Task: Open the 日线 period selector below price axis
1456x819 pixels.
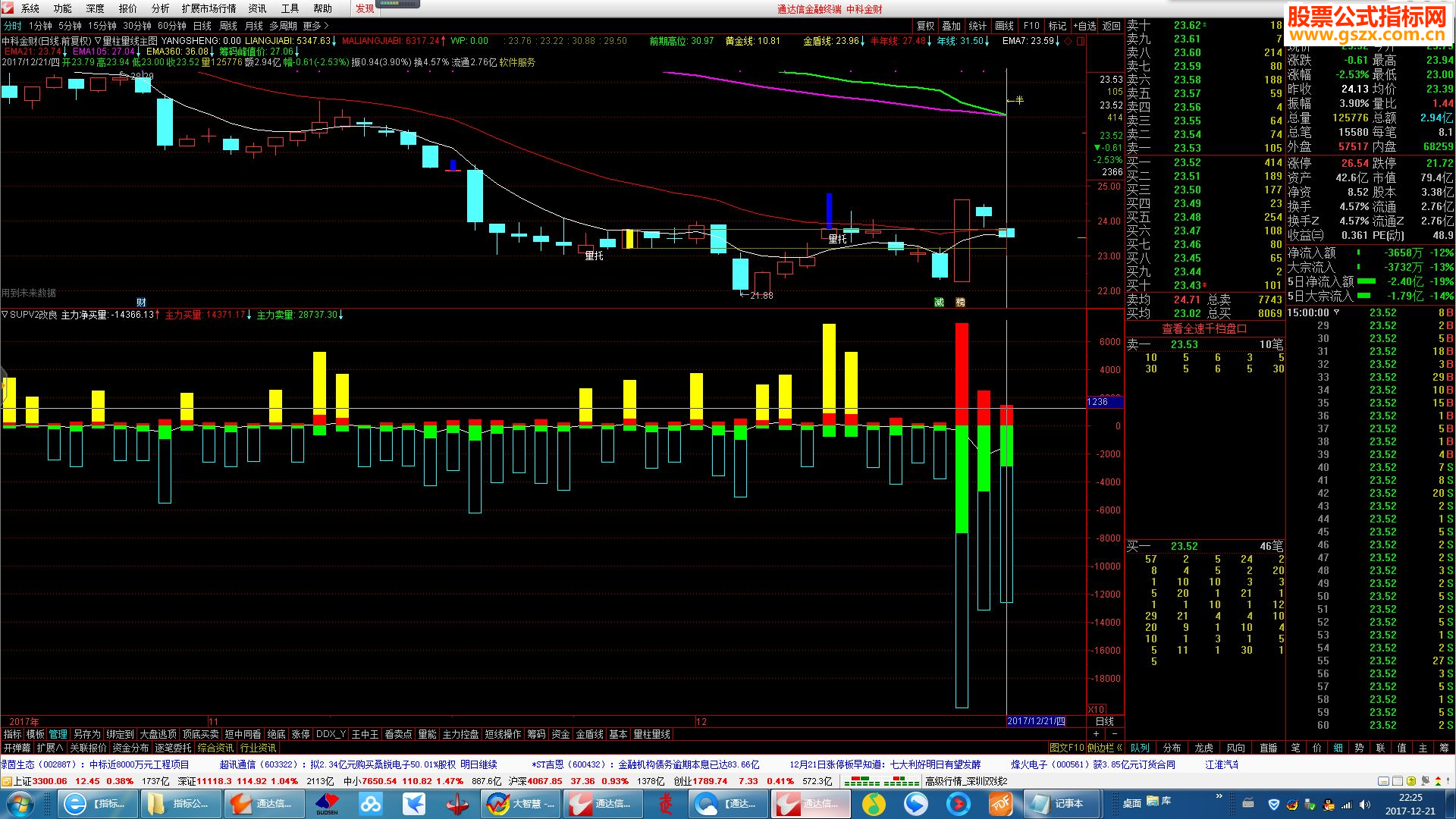Action: [1105, 721]
